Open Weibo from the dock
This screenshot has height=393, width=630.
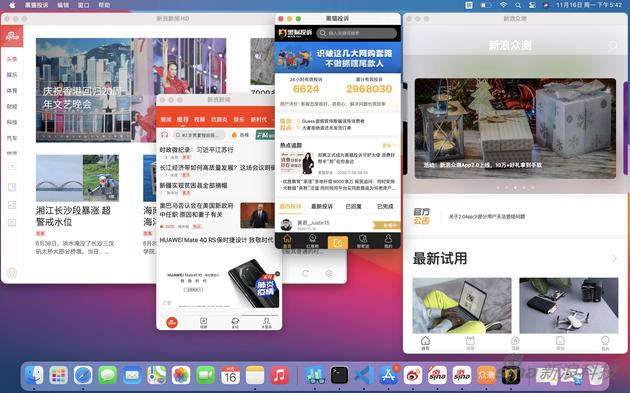tap(413, 375)
